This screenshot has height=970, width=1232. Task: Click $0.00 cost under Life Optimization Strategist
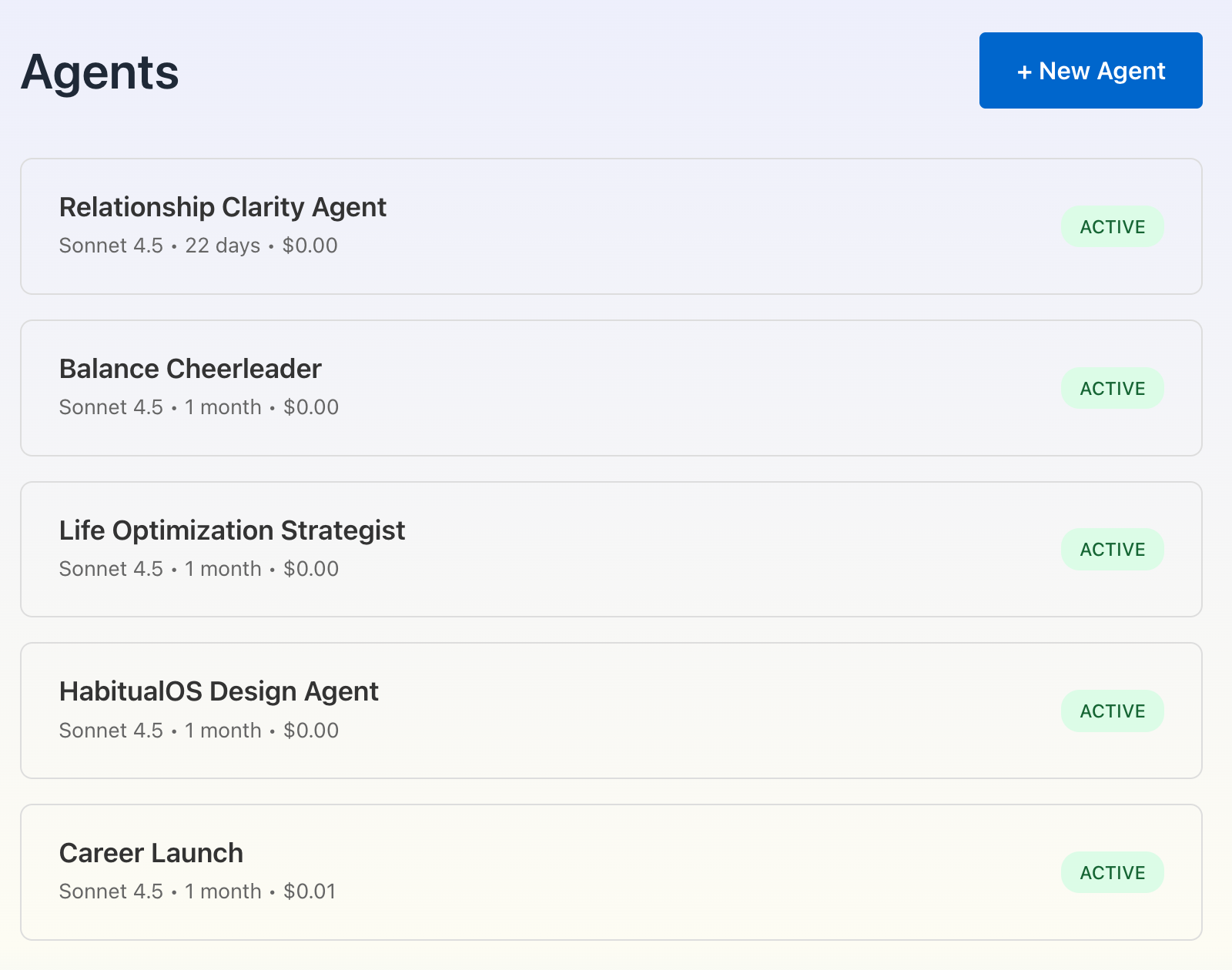311,569
